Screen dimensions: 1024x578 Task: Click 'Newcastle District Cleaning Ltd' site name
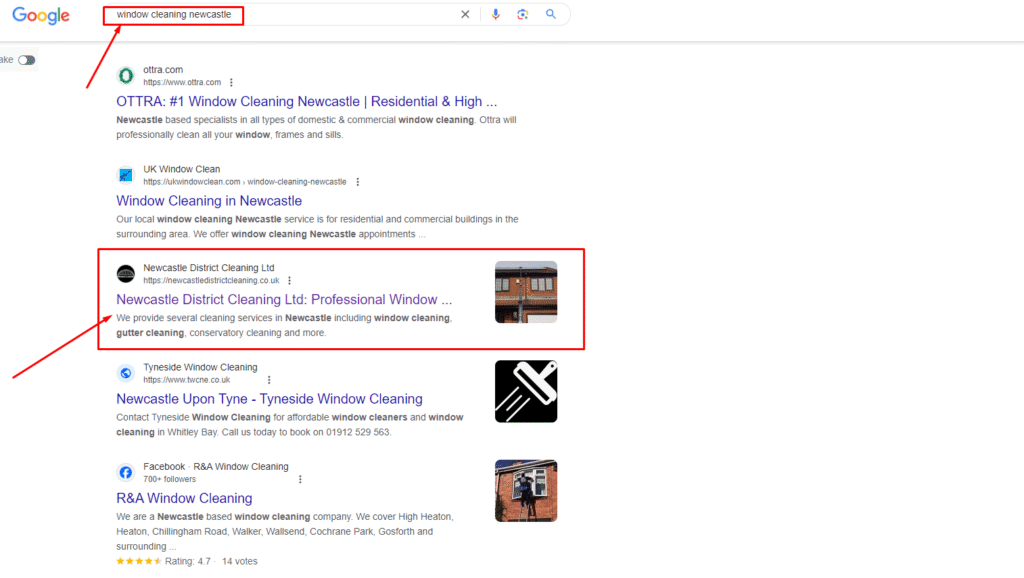coord(209,268)
